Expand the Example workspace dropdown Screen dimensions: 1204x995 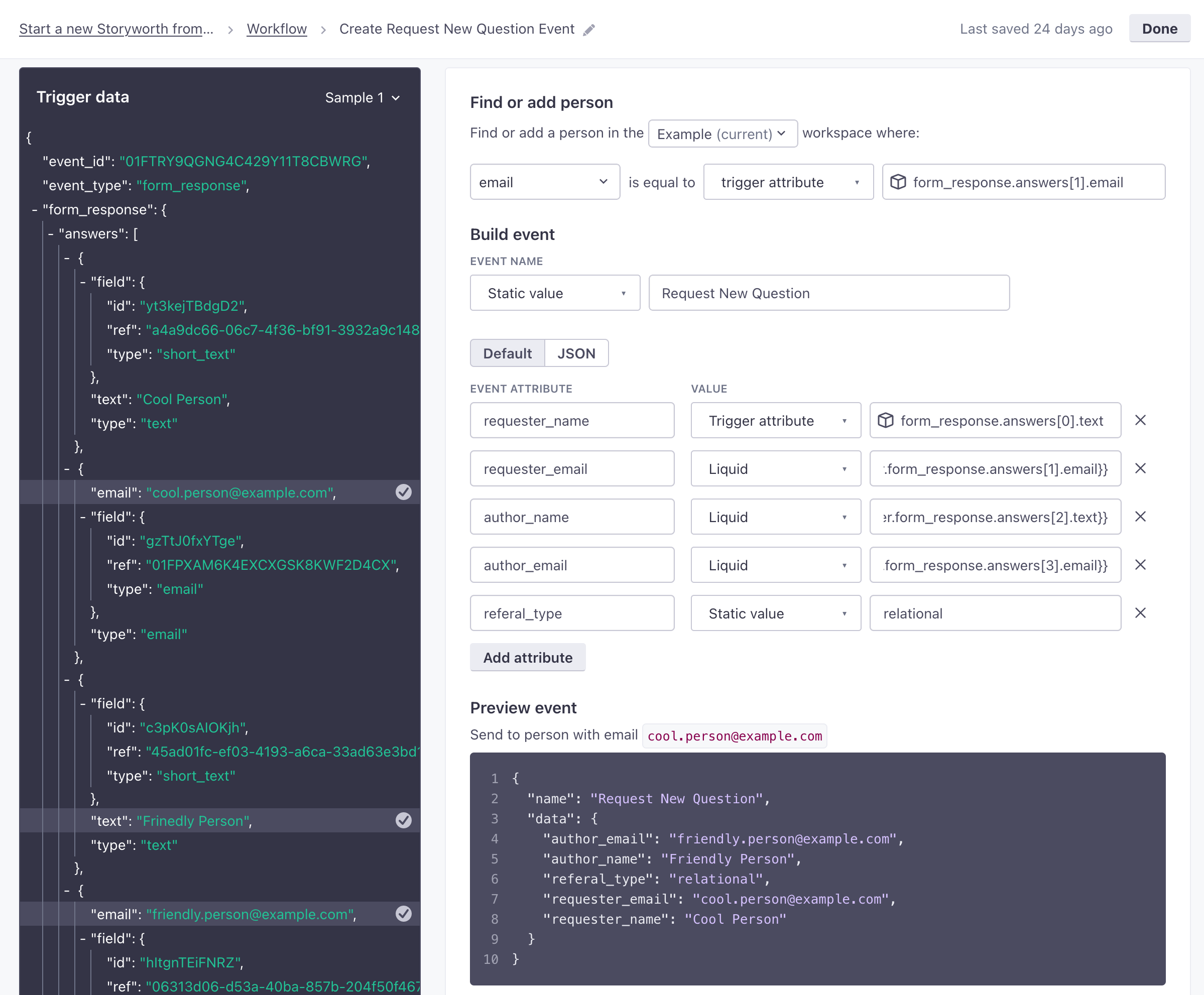(722, 132)
